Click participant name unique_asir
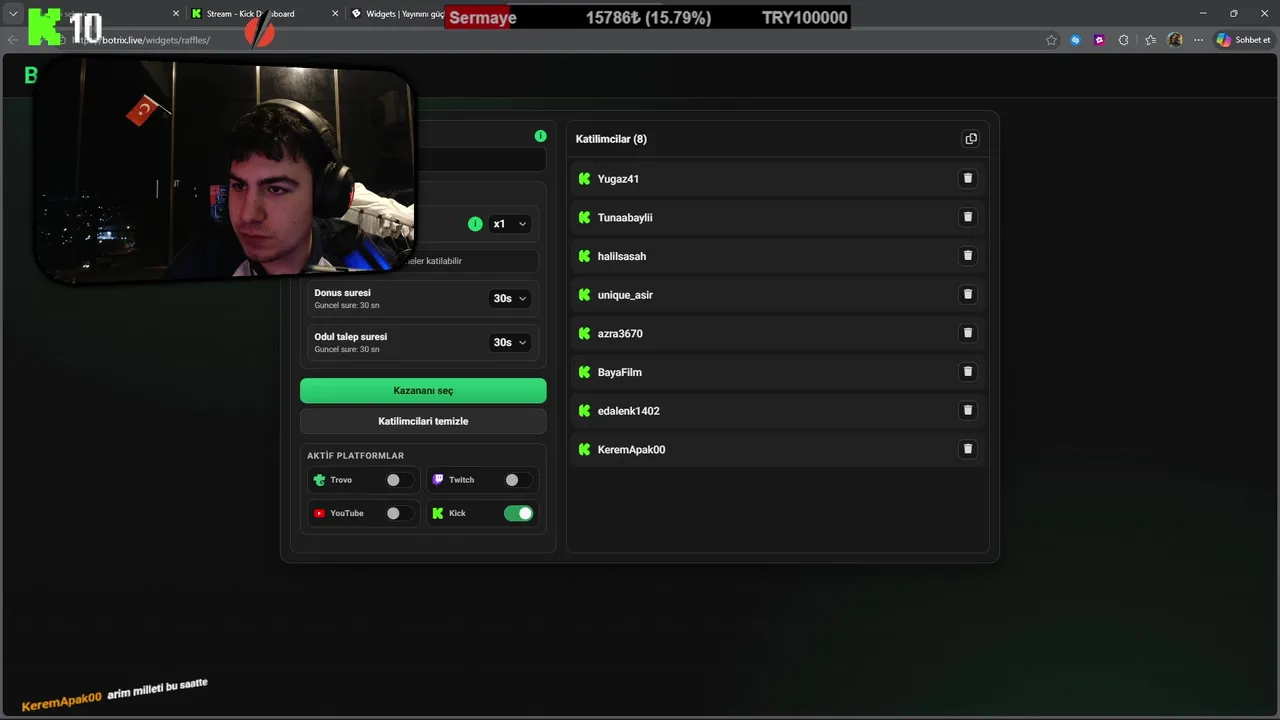The image size is (1280, 720). click(625, 295)
